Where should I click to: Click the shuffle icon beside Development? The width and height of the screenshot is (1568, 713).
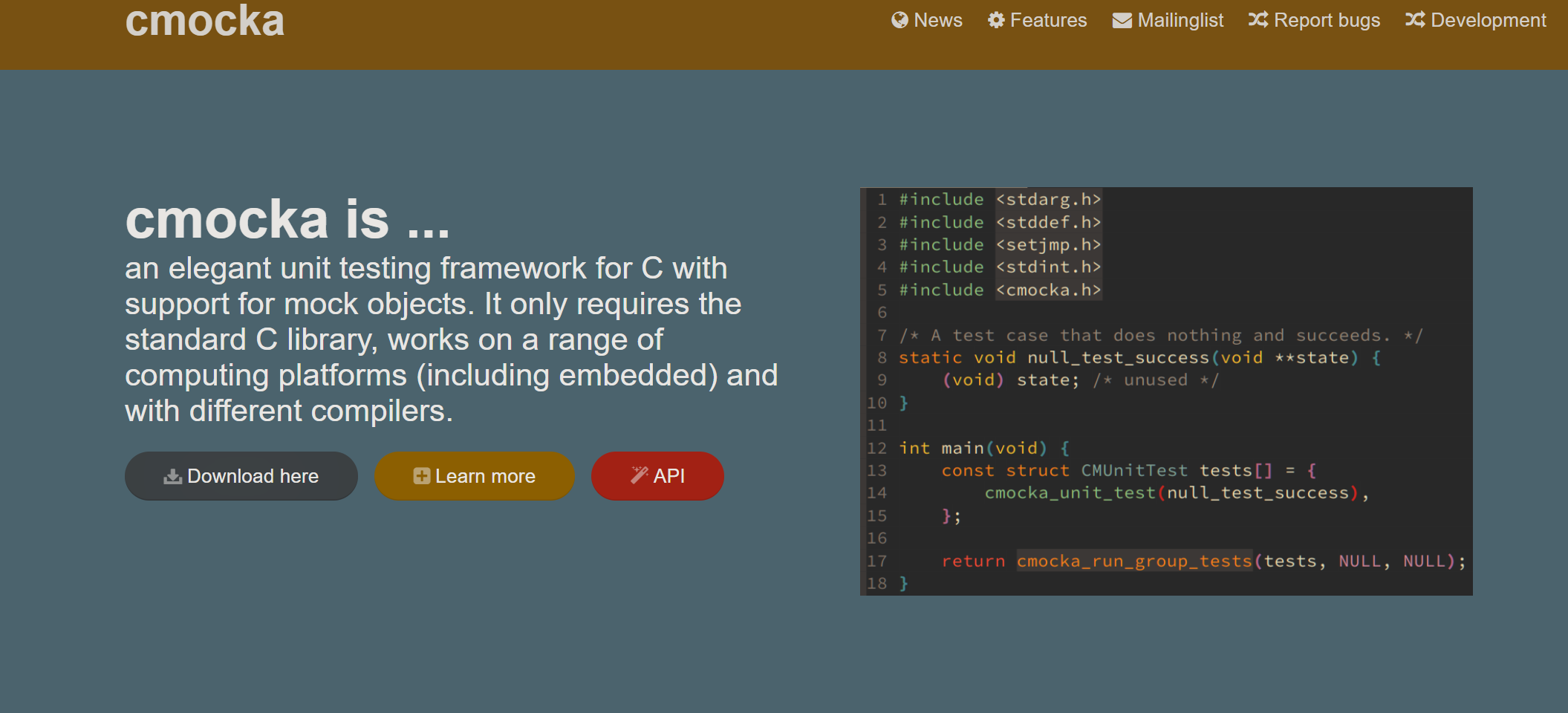(1415, 20)
